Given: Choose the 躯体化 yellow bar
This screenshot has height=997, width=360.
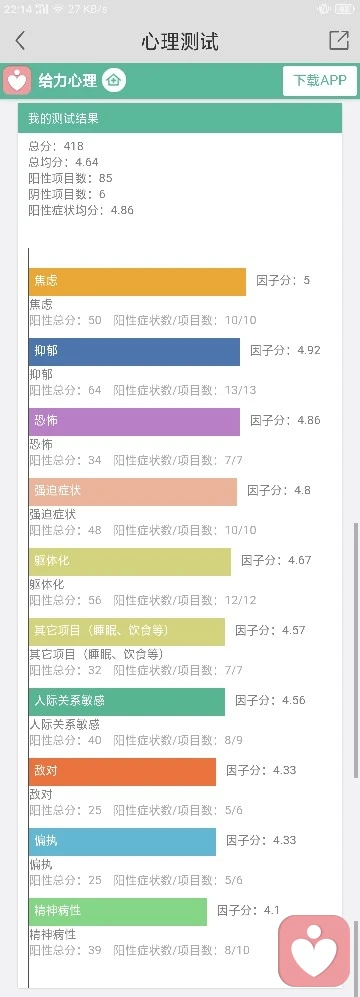Looking at the screenshot, I should click(x=130, y=561).
